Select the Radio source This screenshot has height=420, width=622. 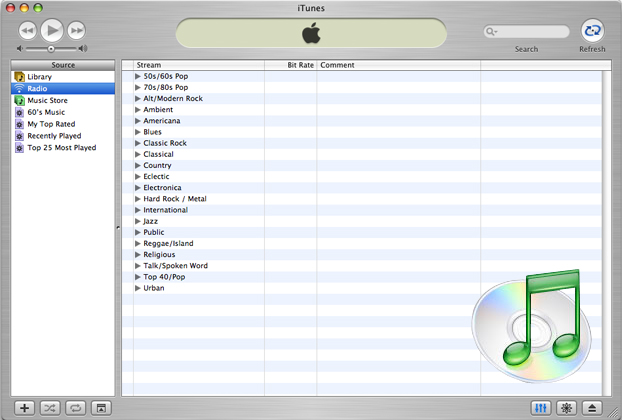[x=63, y=88]
